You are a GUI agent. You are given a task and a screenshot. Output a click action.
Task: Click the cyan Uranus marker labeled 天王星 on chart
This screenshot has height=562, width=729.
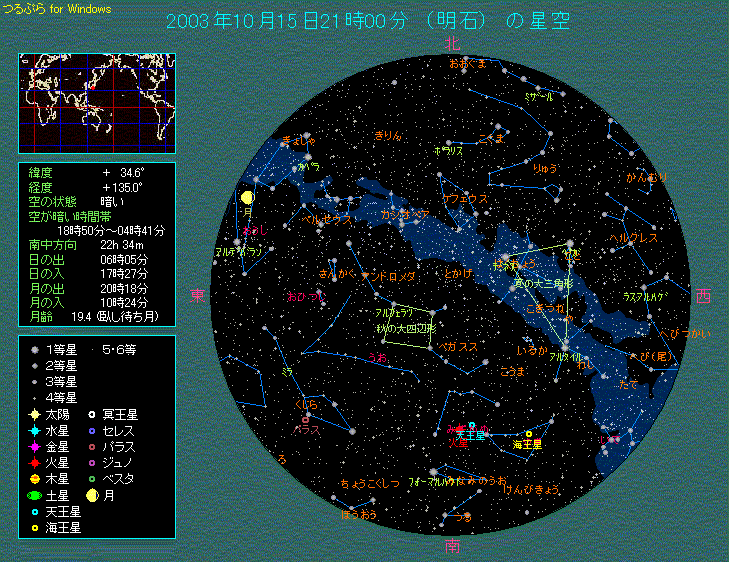coord(472,426)
